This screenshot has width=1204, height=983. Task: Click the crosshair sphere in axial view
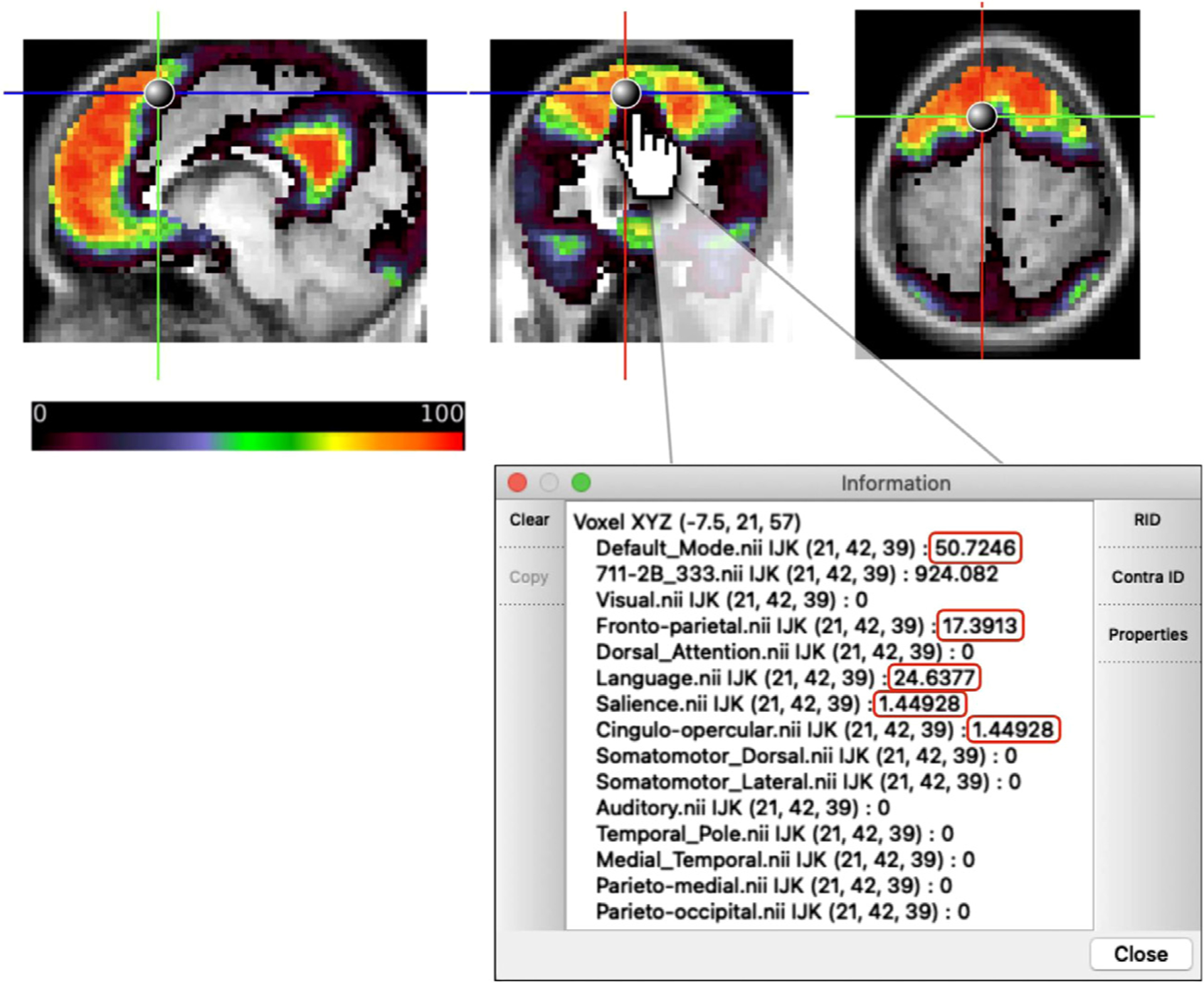[x=982, y=117]
